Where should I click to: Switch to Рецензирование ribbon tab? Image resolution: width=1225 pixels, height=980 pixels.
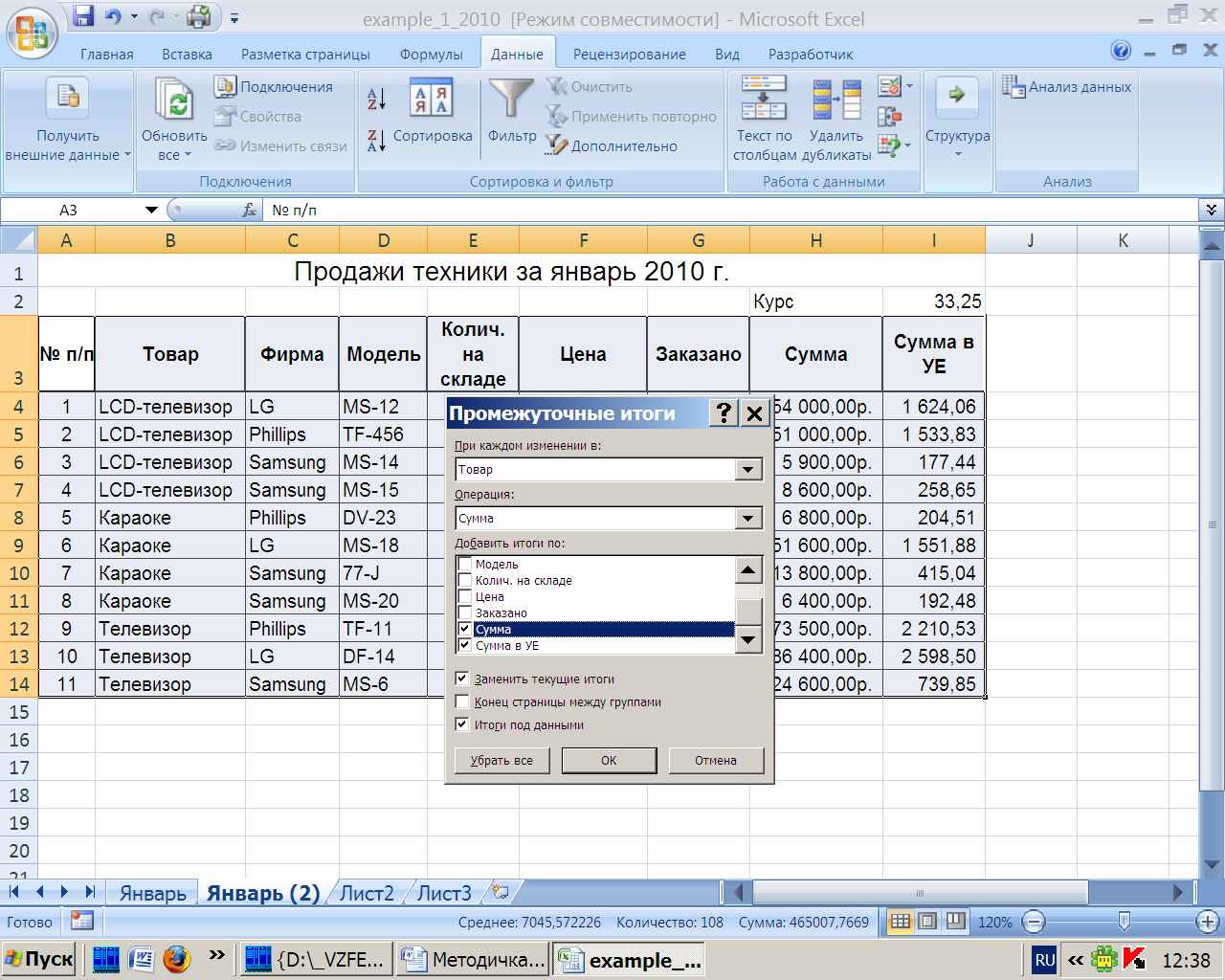[630, 55]
